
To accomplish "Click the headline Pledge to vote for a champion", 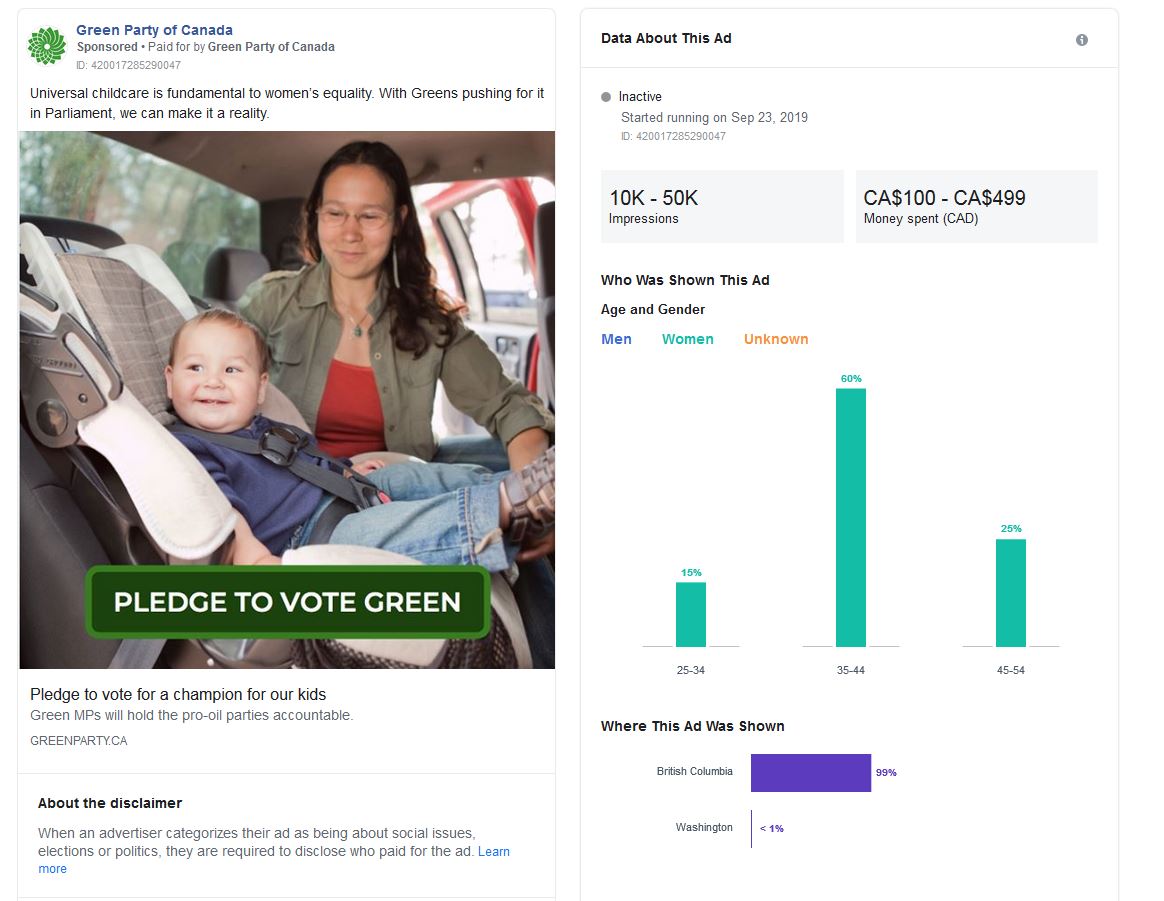I will tap(178, 694).
